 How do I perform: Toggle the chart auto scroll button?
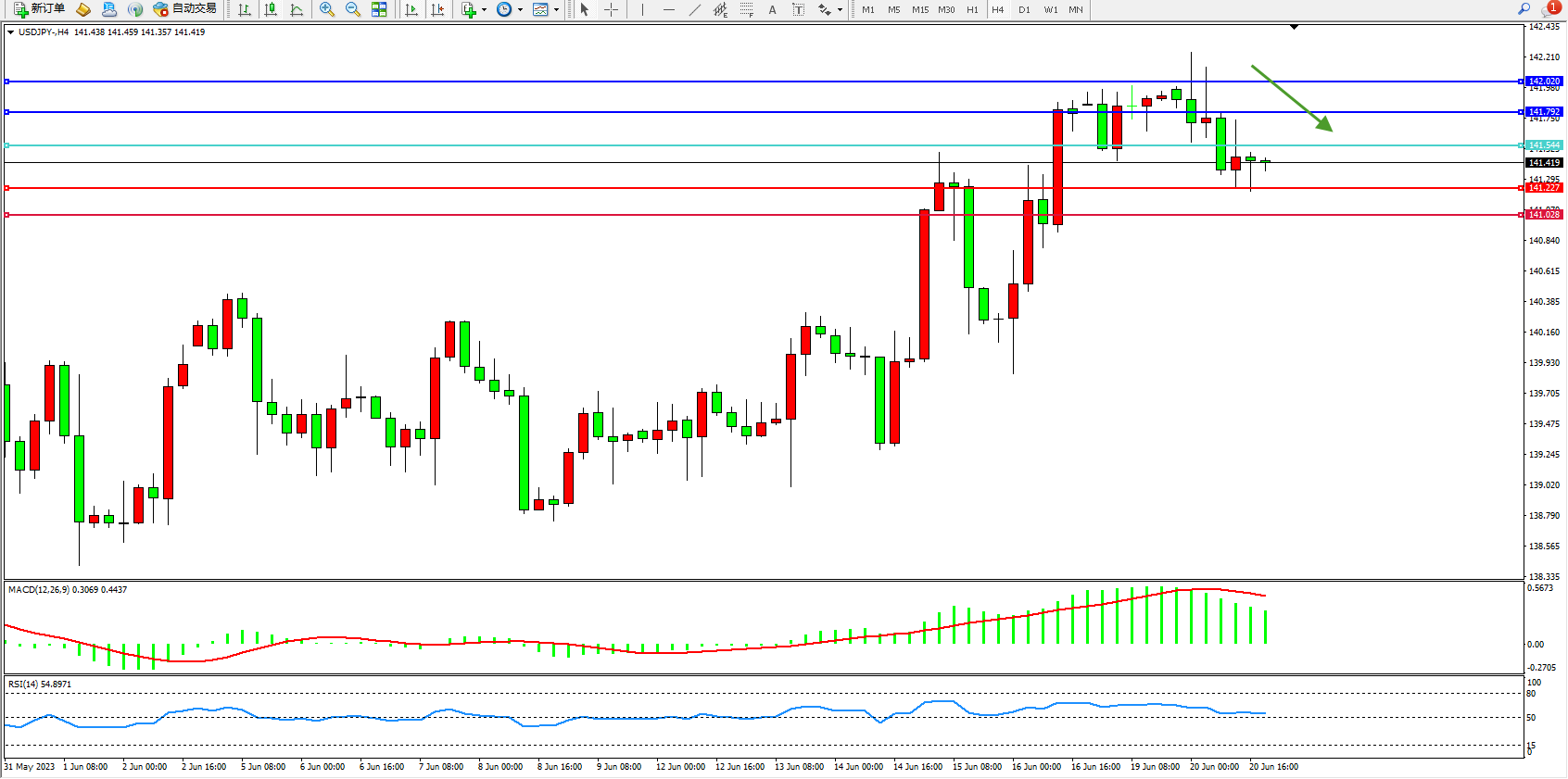click(411, 9)
